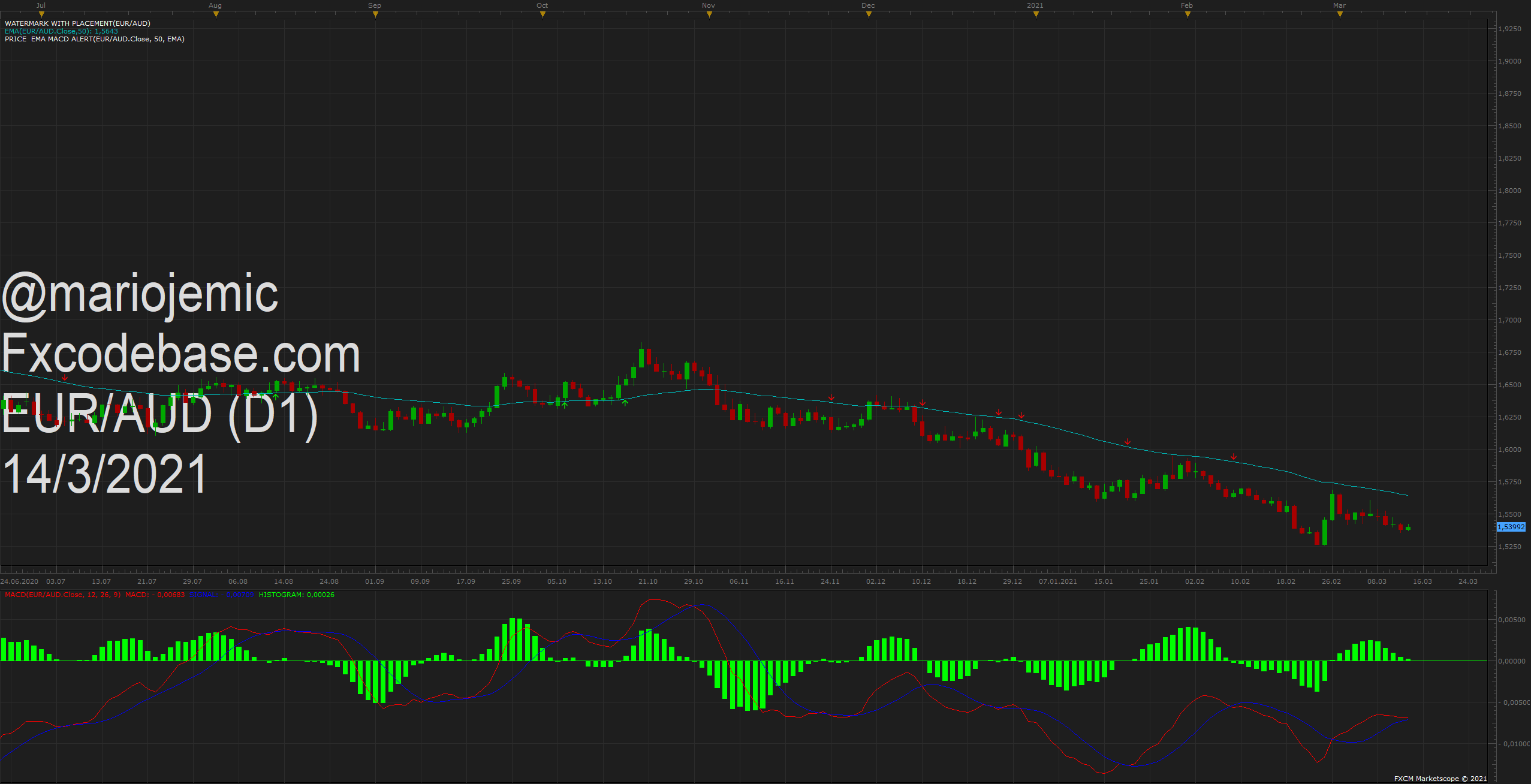Screen dimensions: 1531x784
Task: Click the FXCM Marketscope © 2021 text
Action: point(1440,779)
